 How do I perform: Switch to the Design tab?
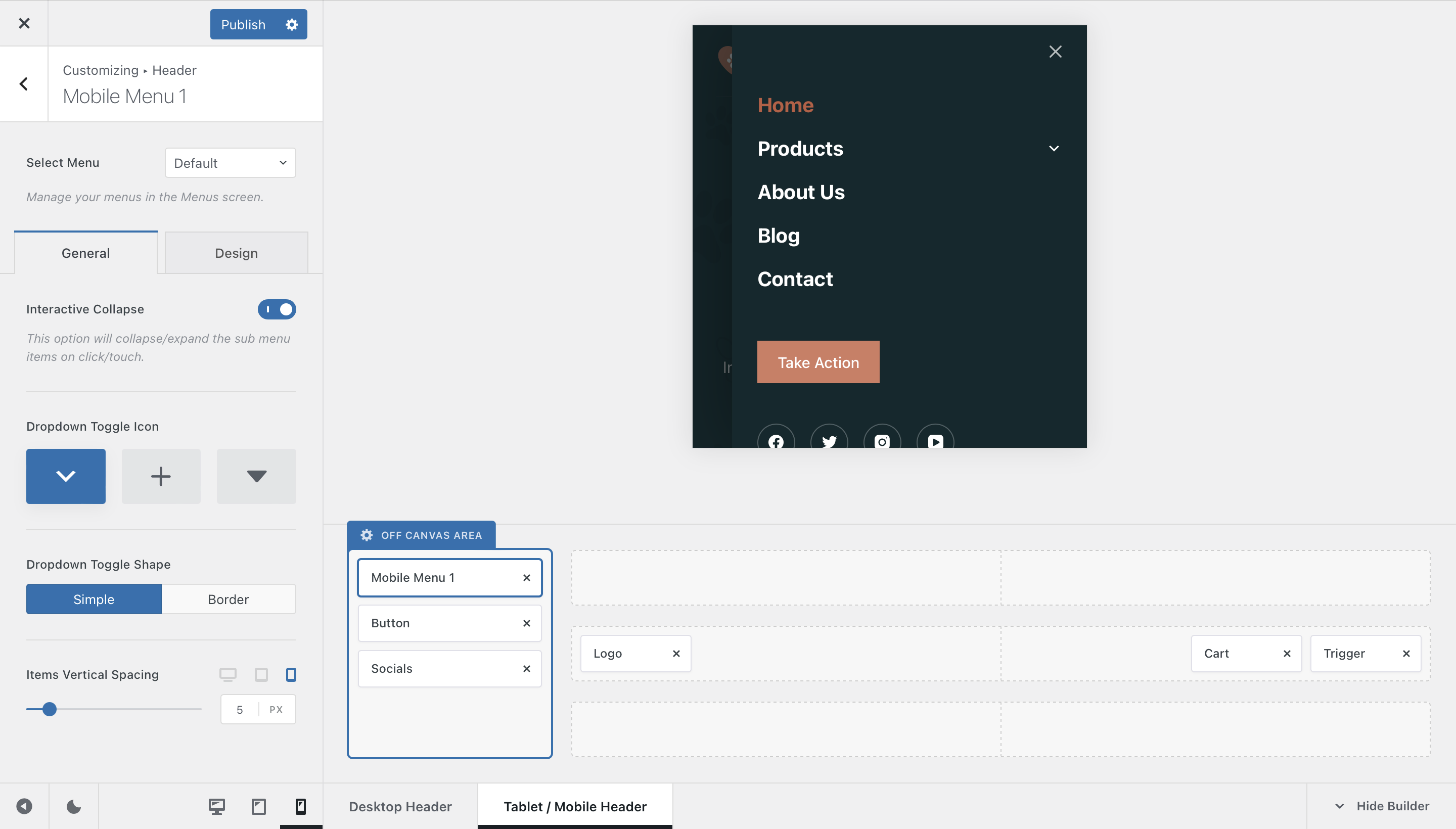click(236, 253)
